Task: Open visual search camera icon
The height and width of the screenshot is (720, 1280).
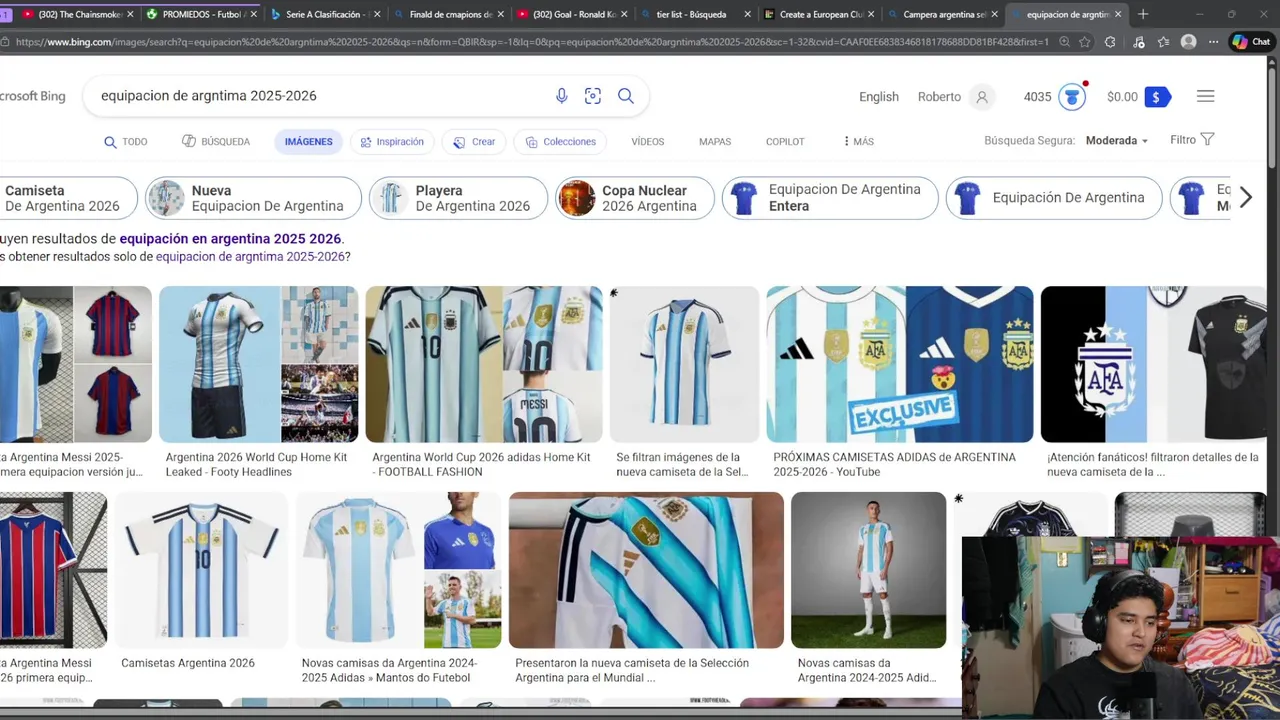Action: (x=593, y=96)
